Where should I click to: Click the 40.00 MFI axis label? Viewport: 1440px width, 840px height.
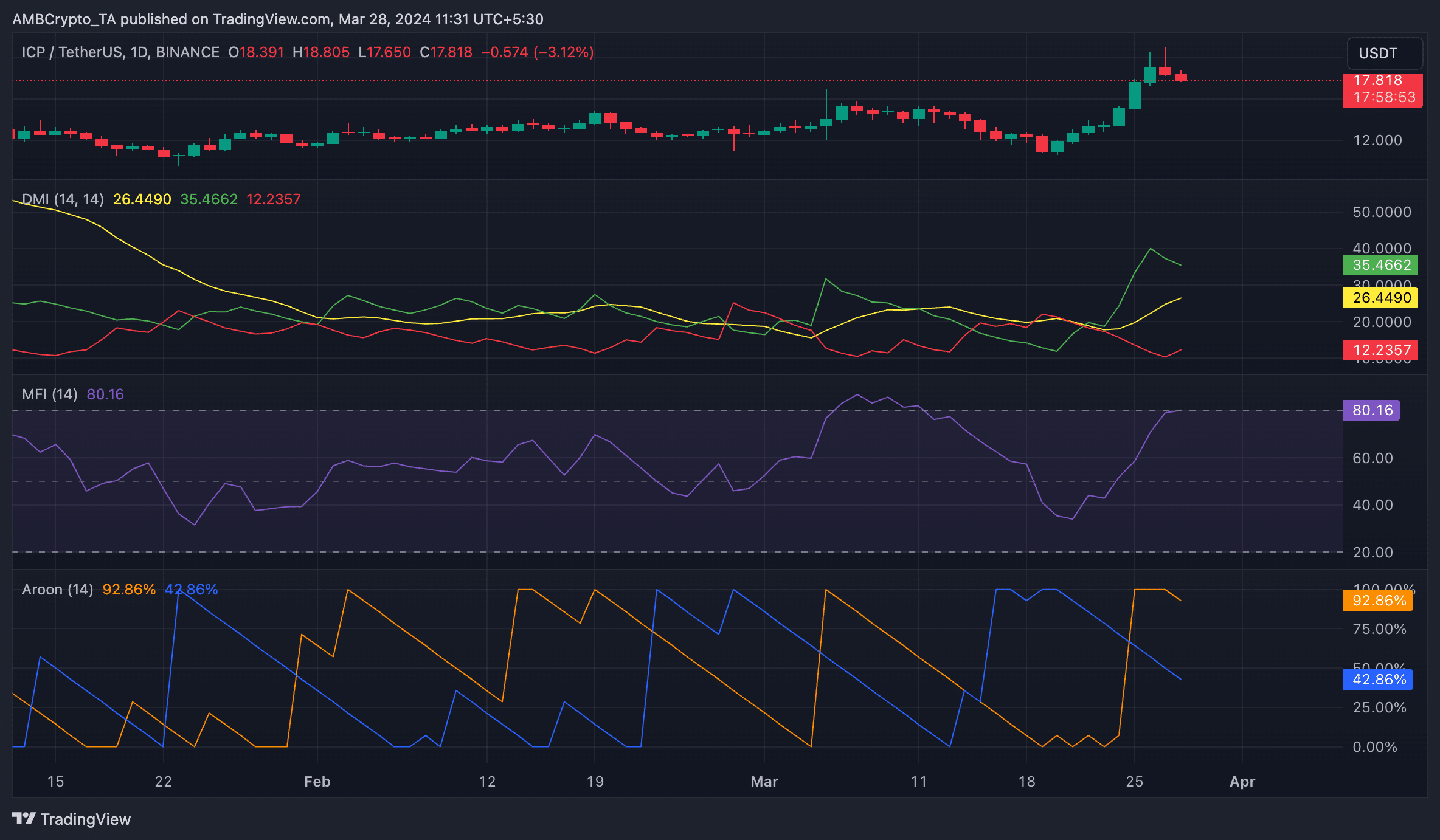tap(1372, 505)
